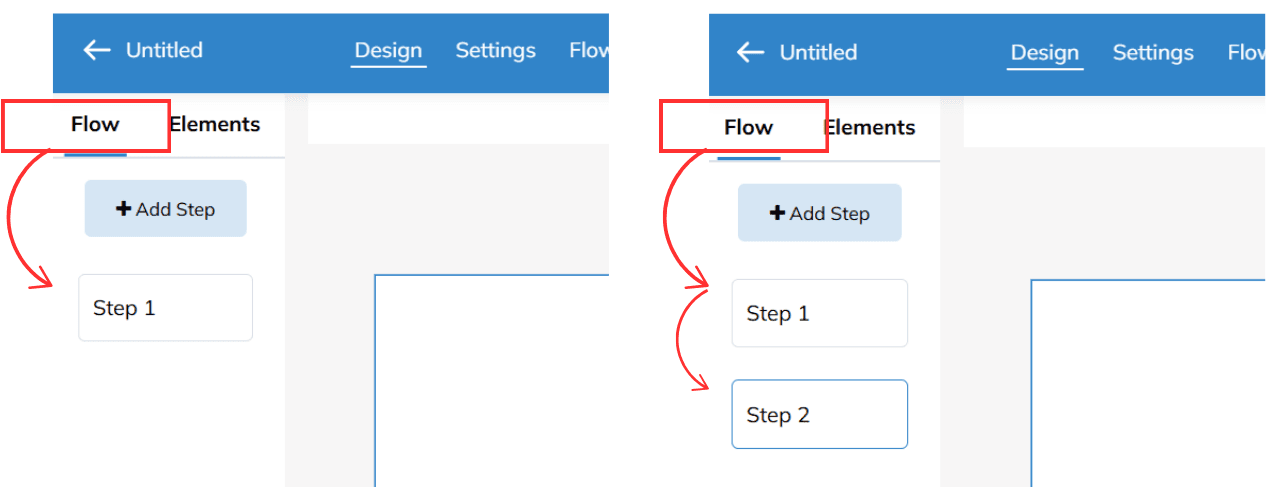Click the back arrow in the right screenshot

(750, 52)
